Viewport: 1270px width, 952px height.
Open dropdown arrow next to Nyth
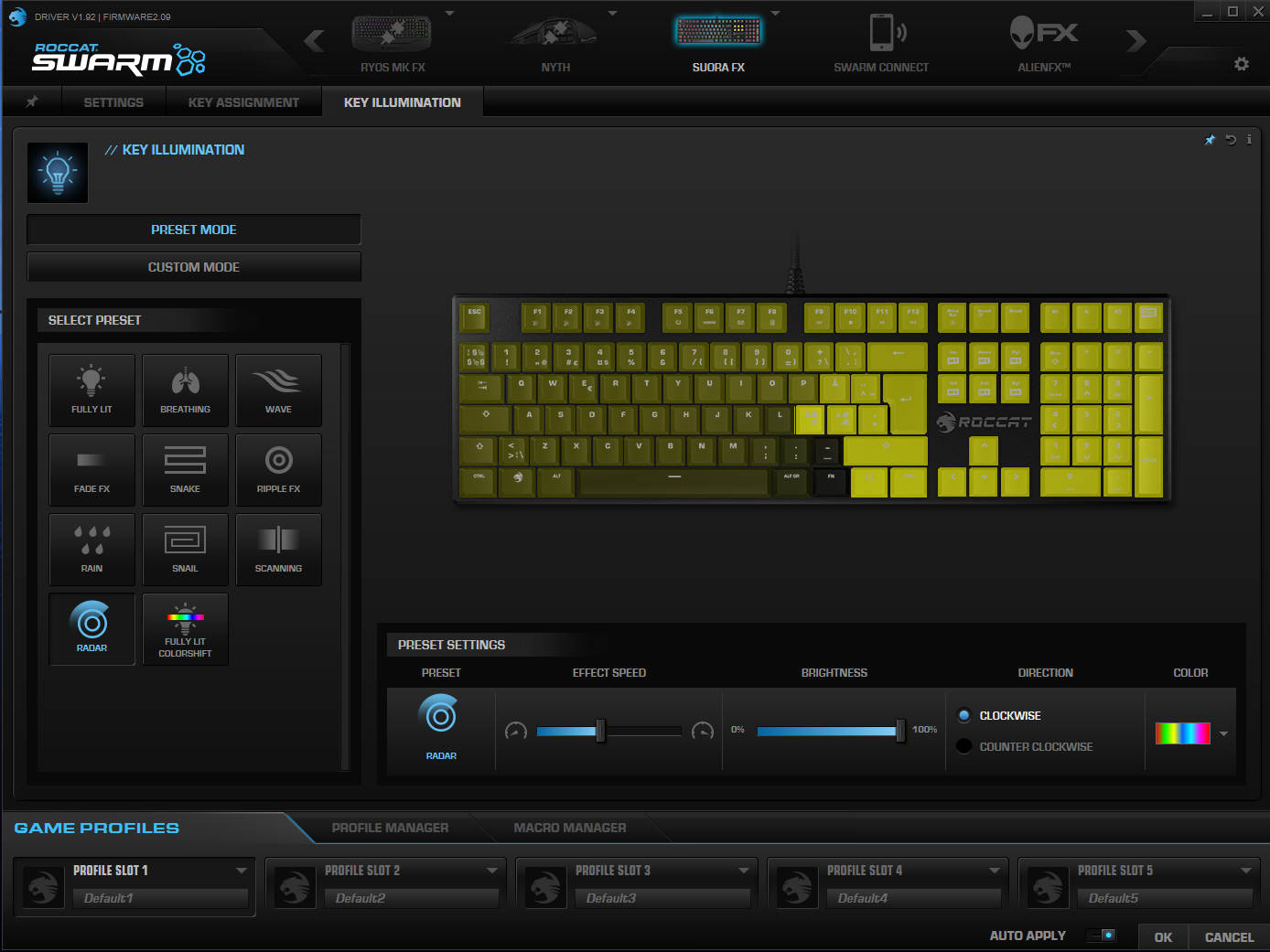(612, 14)
